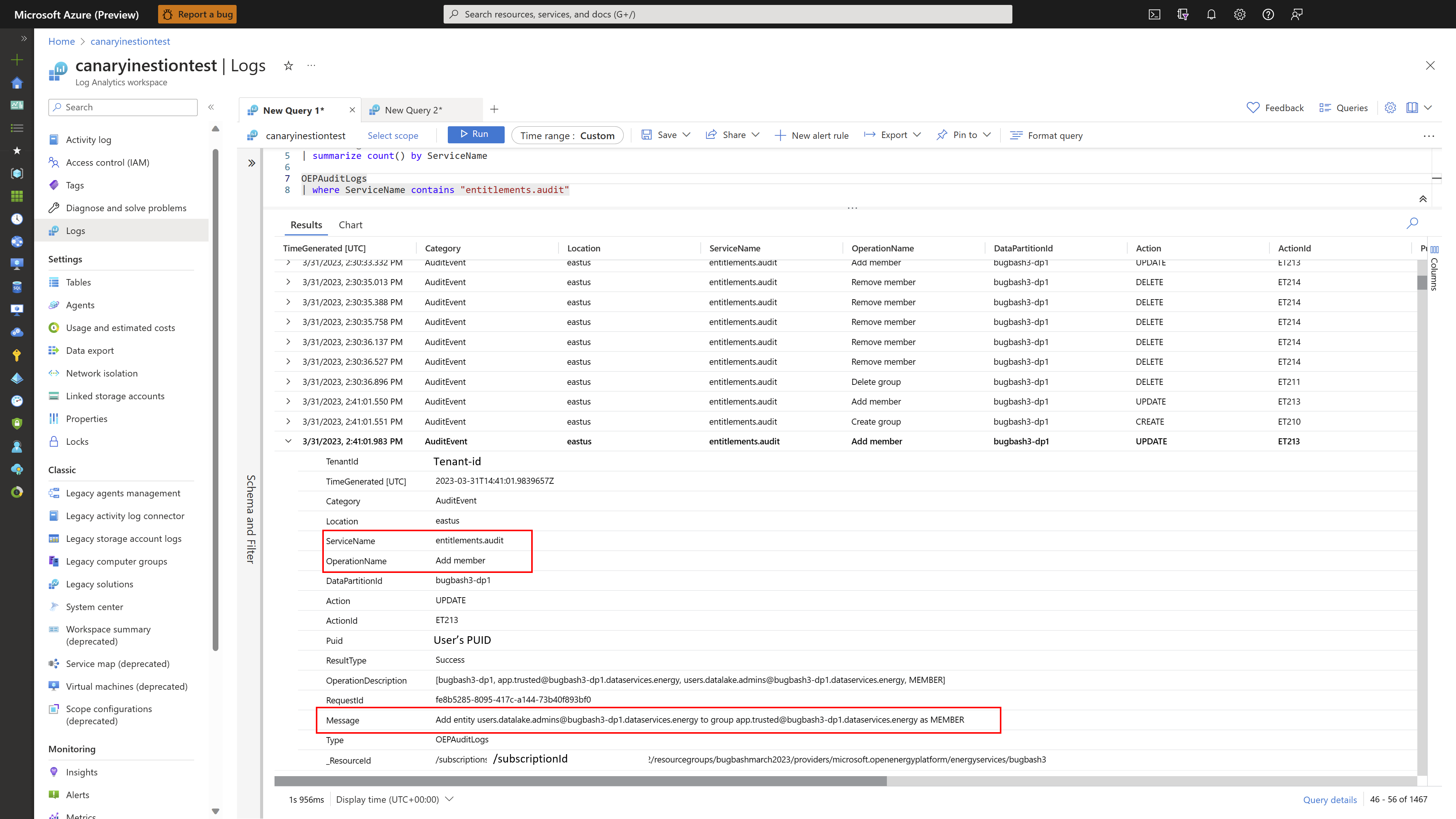Open the portal settings gear icon
The width and height of the screenshot is (1456, 819).
pyautogui.click(x=1239, y=14)
